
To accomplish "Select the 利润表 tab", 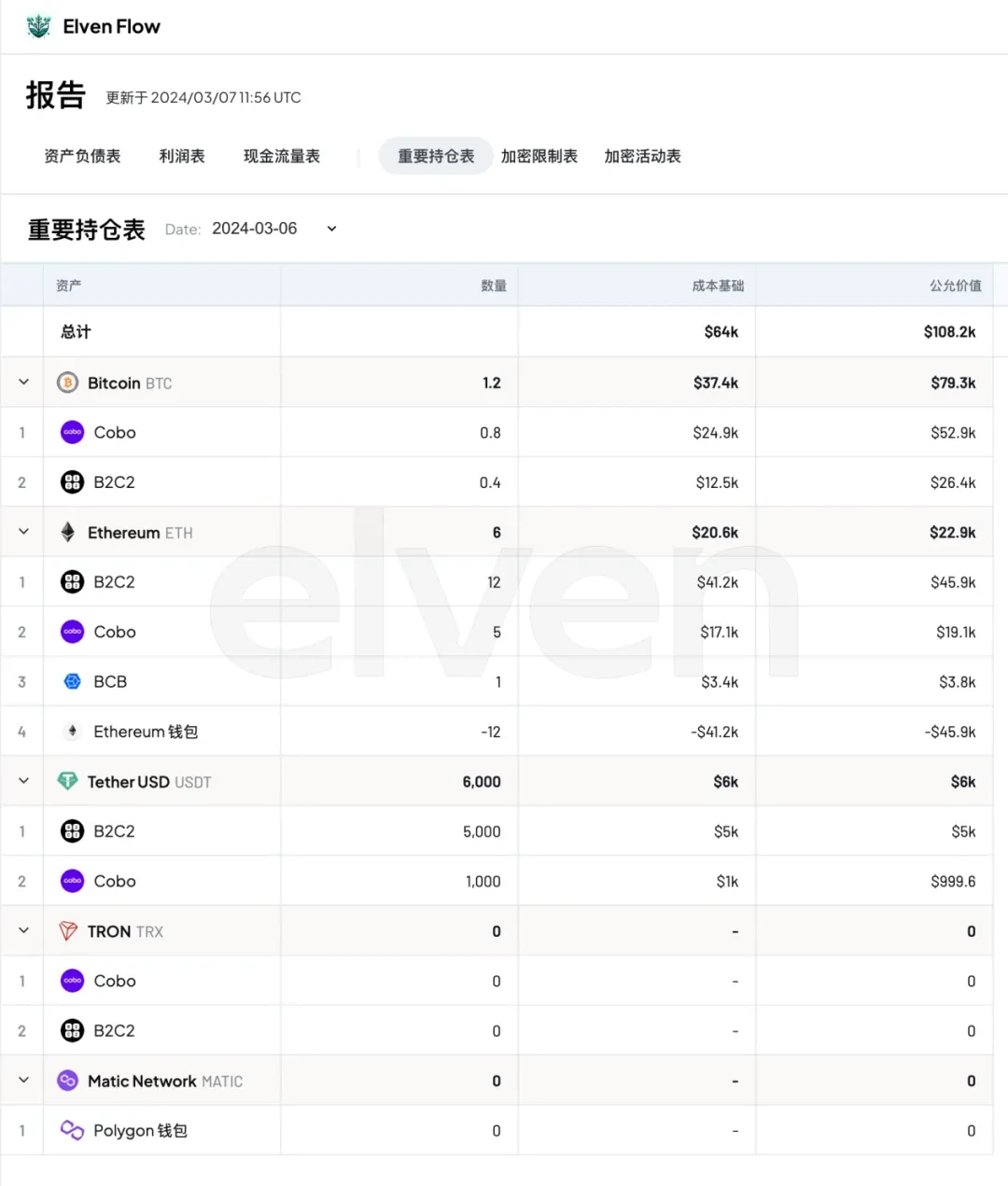I will [x=182, y=156].
